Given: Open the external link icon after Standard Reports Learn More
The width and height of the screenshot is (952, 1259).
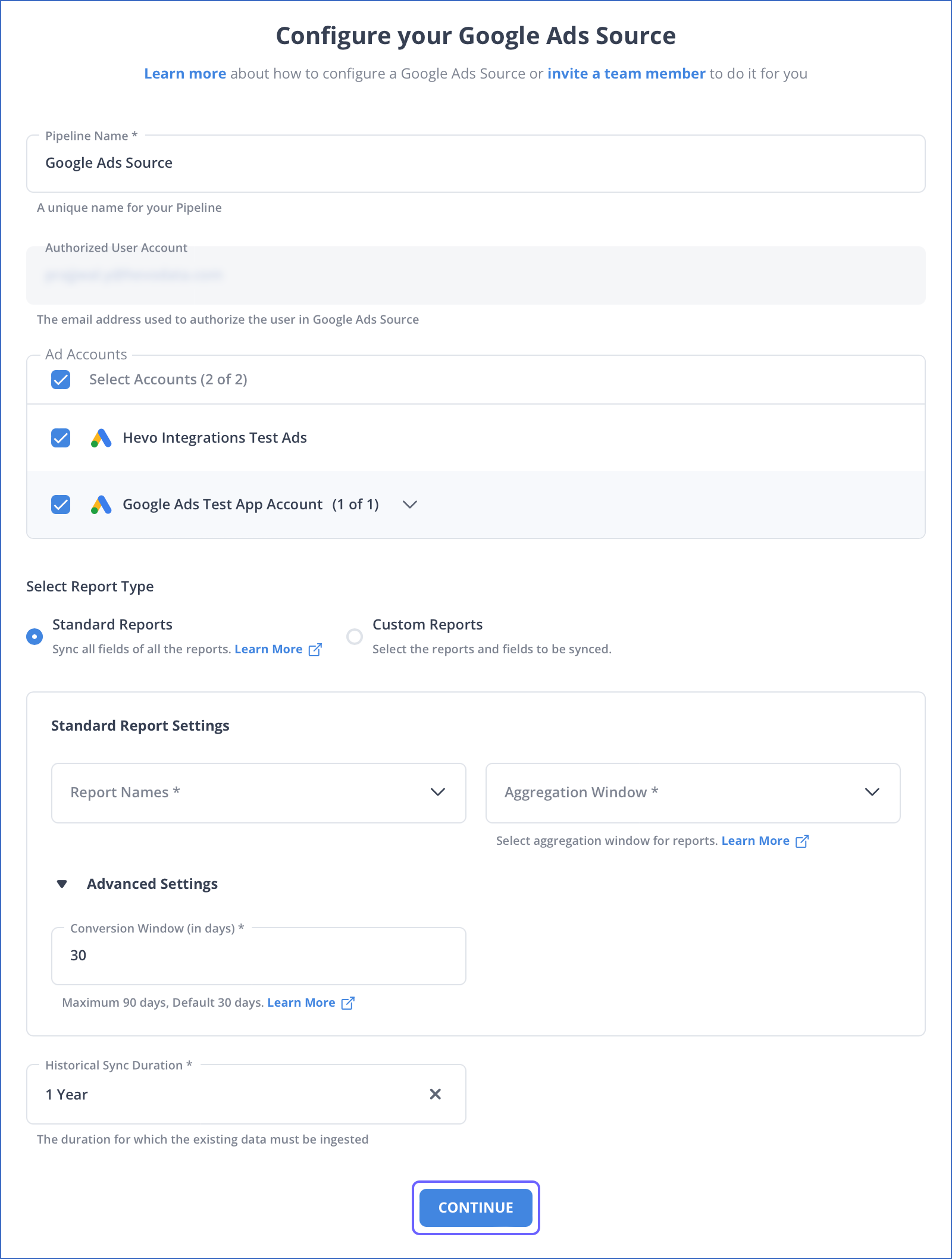Looking at the screenshot, I should pyautogui.click(x=315, y=649).
